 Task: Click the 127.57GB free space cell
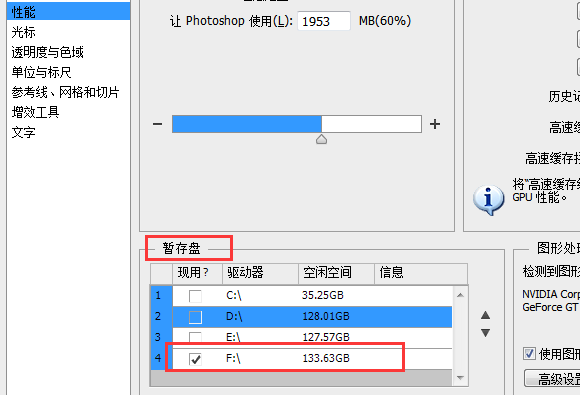(x=326, y=337)
